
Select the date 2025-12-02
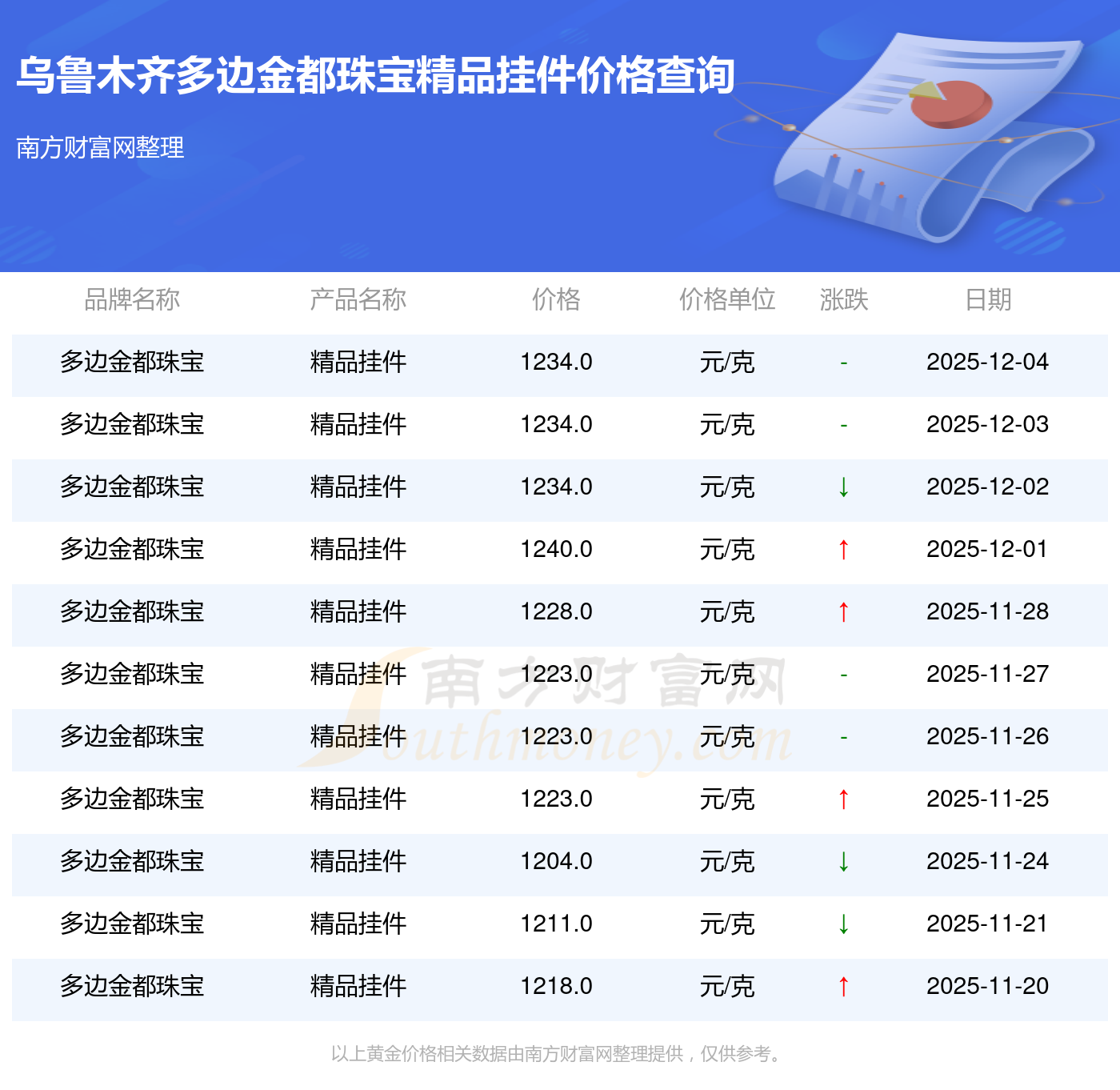point(987,487)
